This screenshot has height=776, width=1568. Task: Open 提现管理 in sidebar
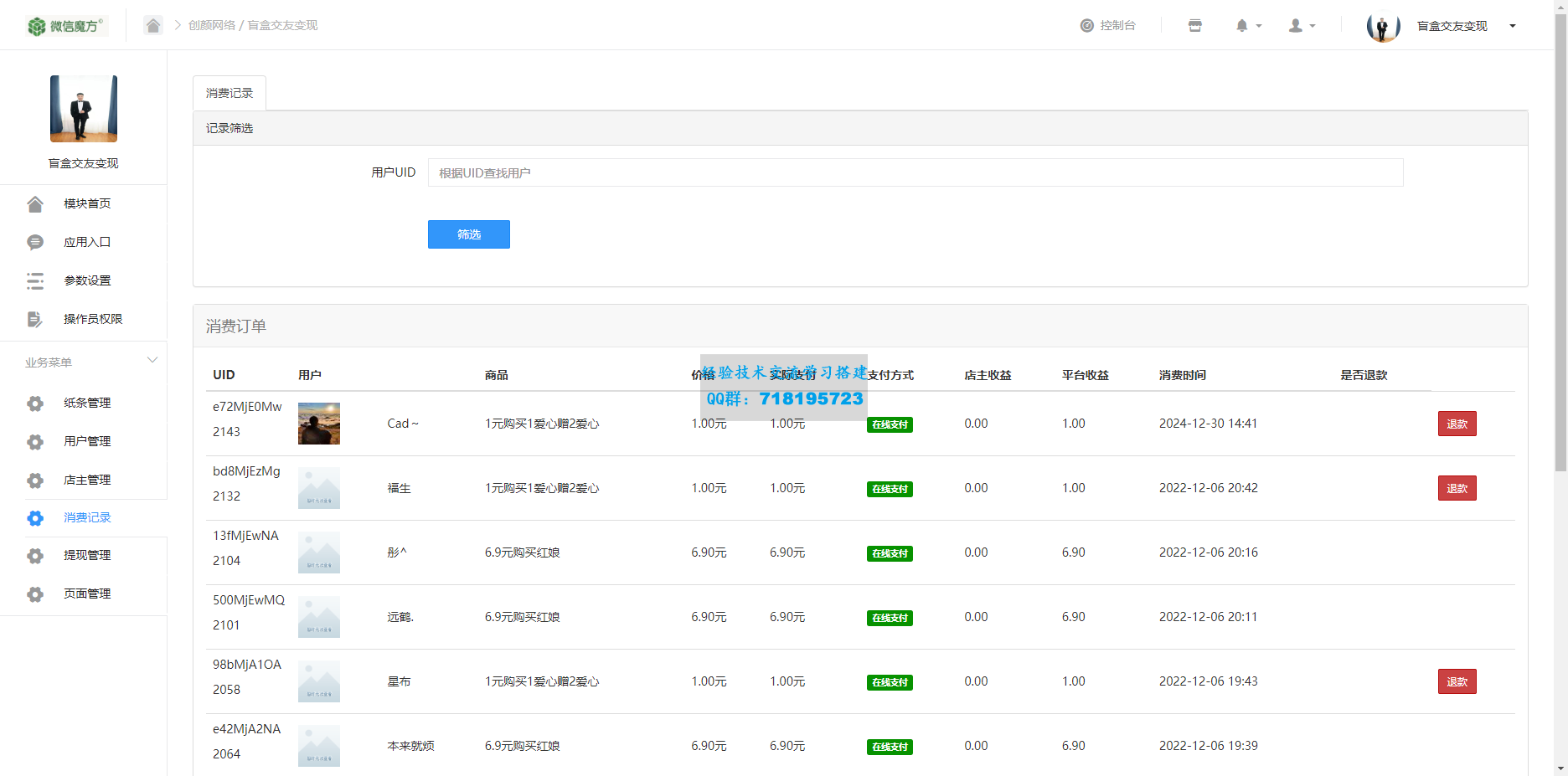tap(87, 555)
